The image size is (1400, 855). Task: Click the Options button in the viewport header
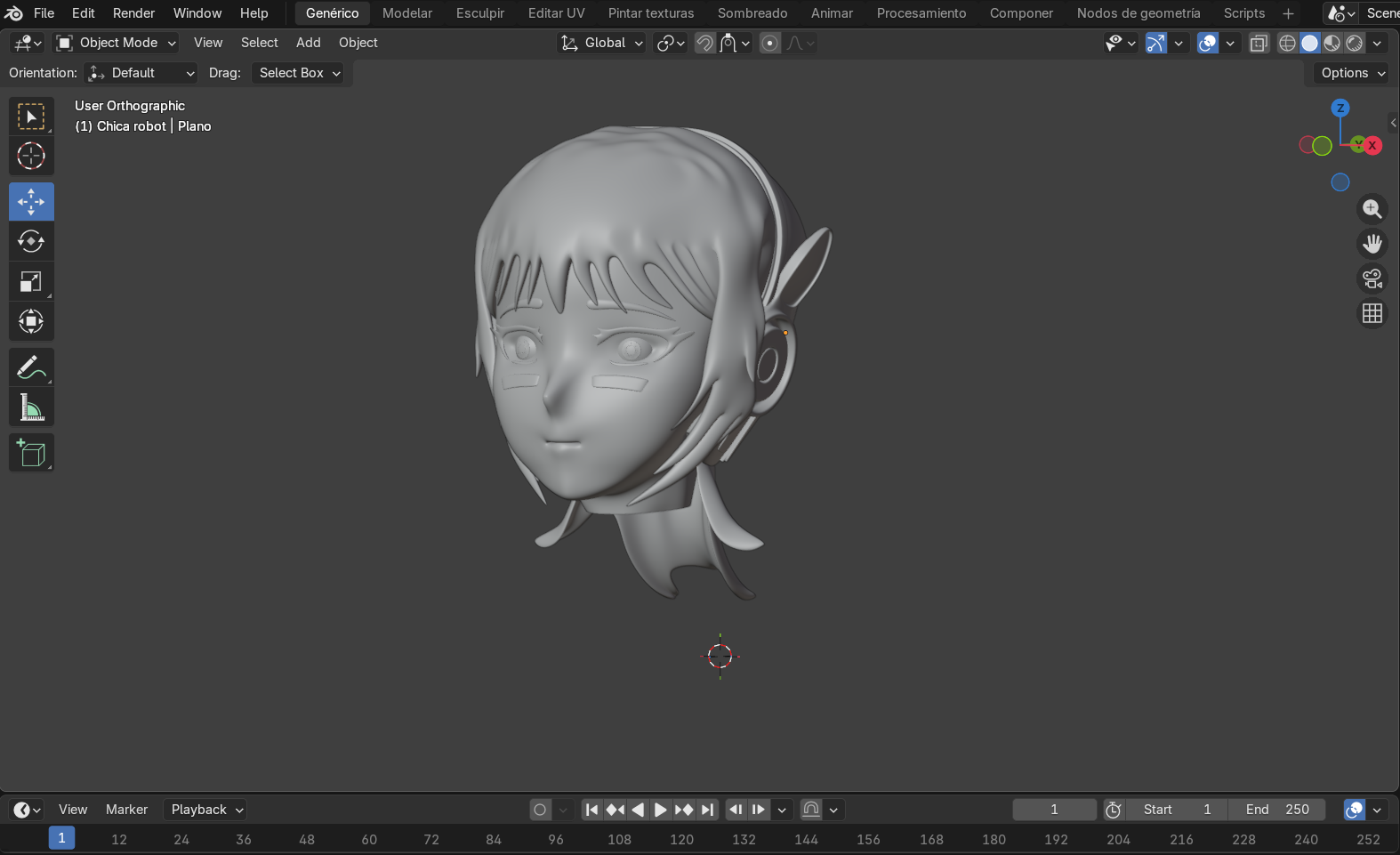[x=1352, y=73]
